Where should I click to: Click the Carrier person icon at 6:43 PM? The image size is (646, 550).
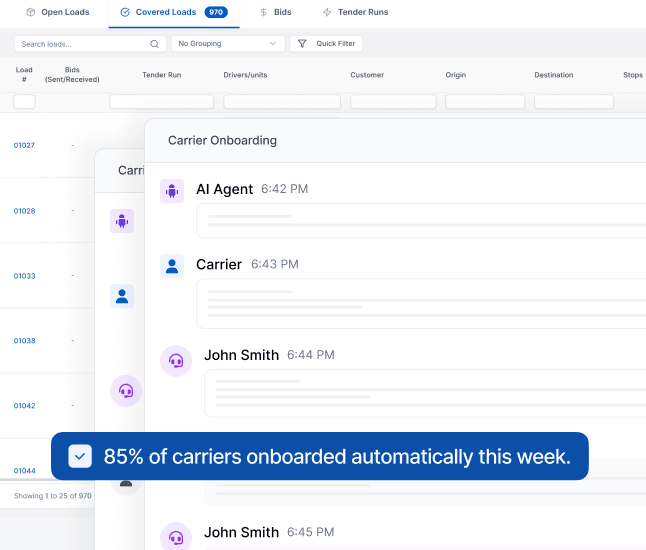pyautogui.click(x=172, y=266)
